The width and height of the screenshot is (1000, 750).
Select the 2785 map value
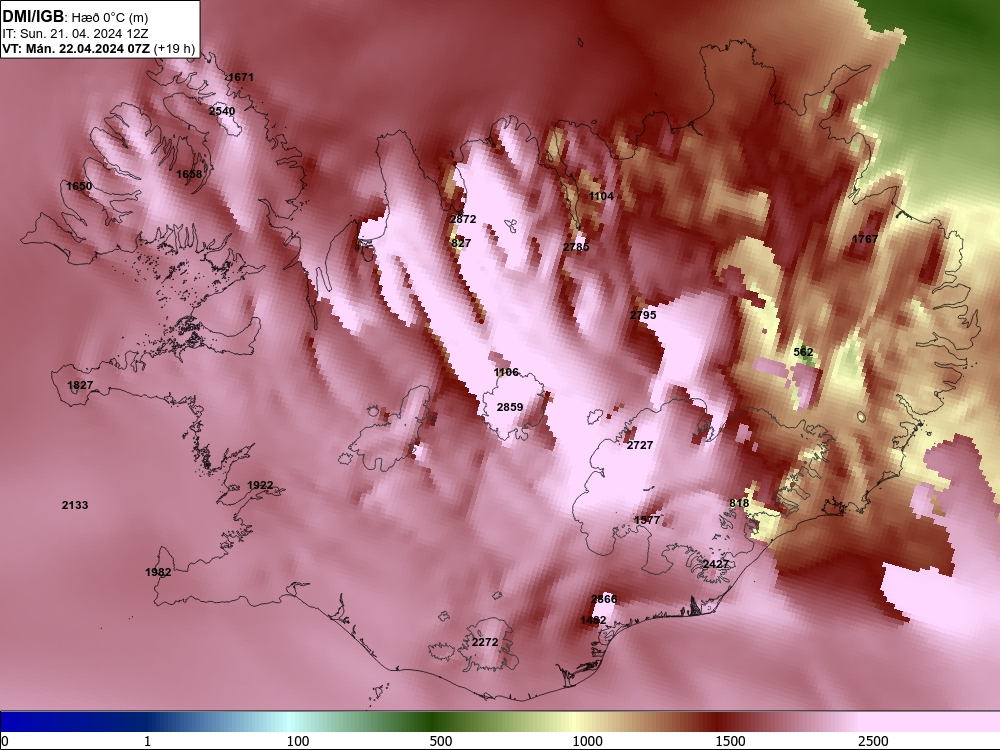(x=576, y=247)
